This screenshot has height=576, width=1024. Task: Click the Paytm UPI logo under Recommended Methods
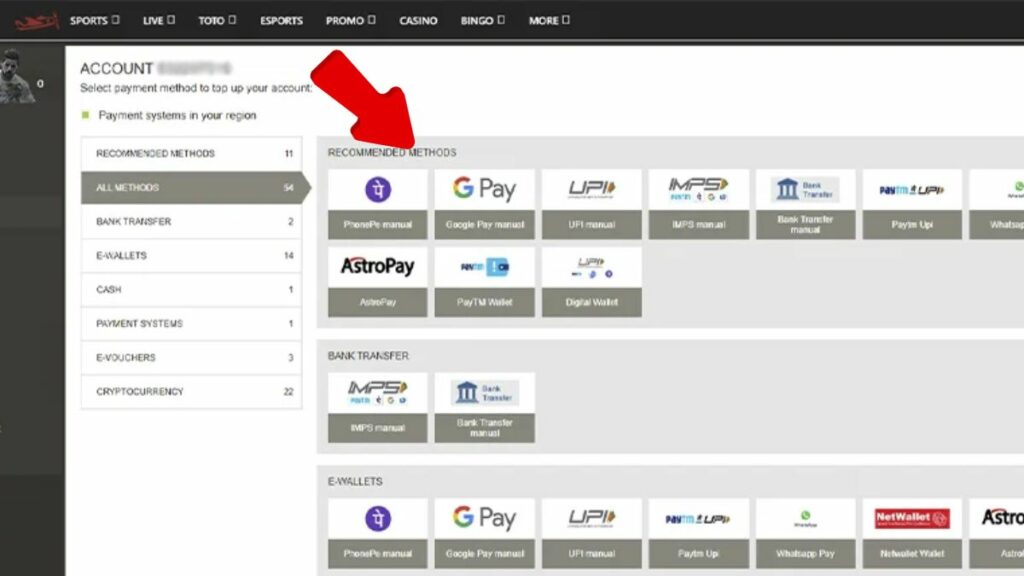912,190
